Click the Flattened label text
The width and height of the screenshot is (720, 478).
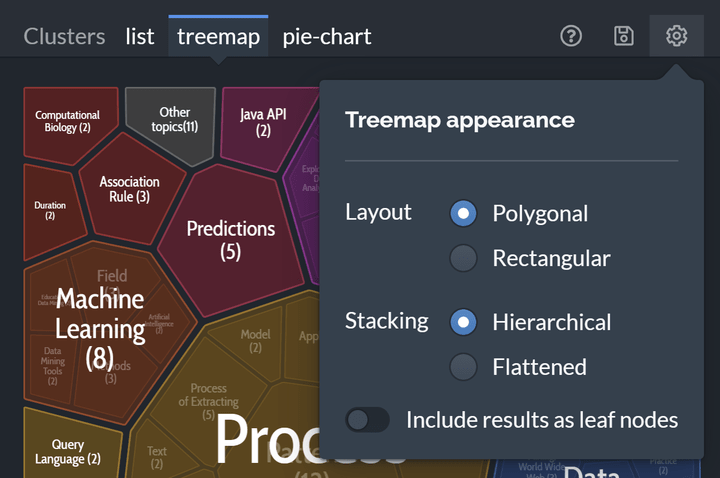click(540, 367)
